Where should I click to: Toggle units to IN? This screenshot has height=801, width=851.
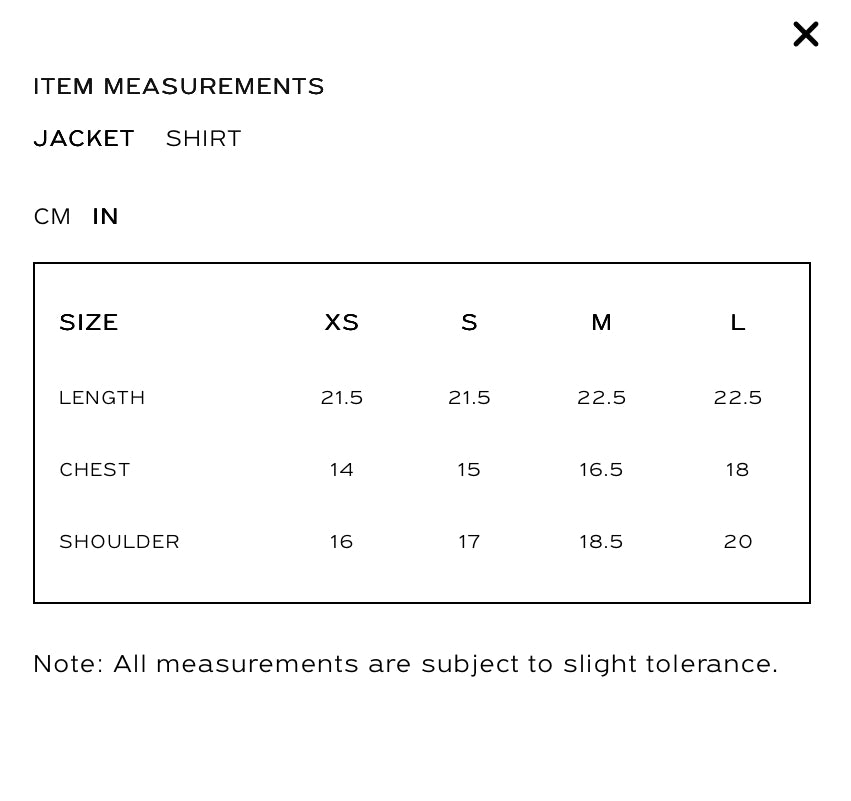tap(105, 217)
